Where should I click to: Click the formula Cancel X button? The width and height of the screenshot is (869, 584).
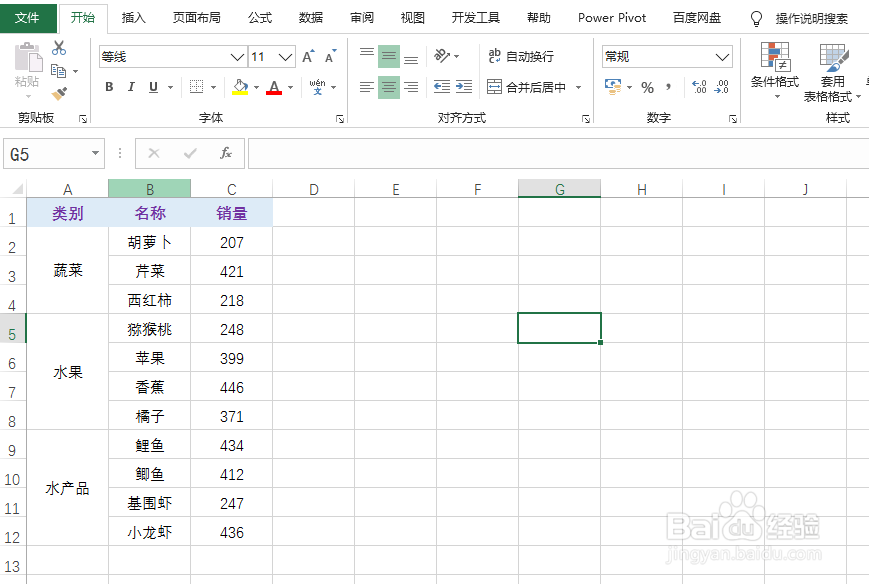154,153
